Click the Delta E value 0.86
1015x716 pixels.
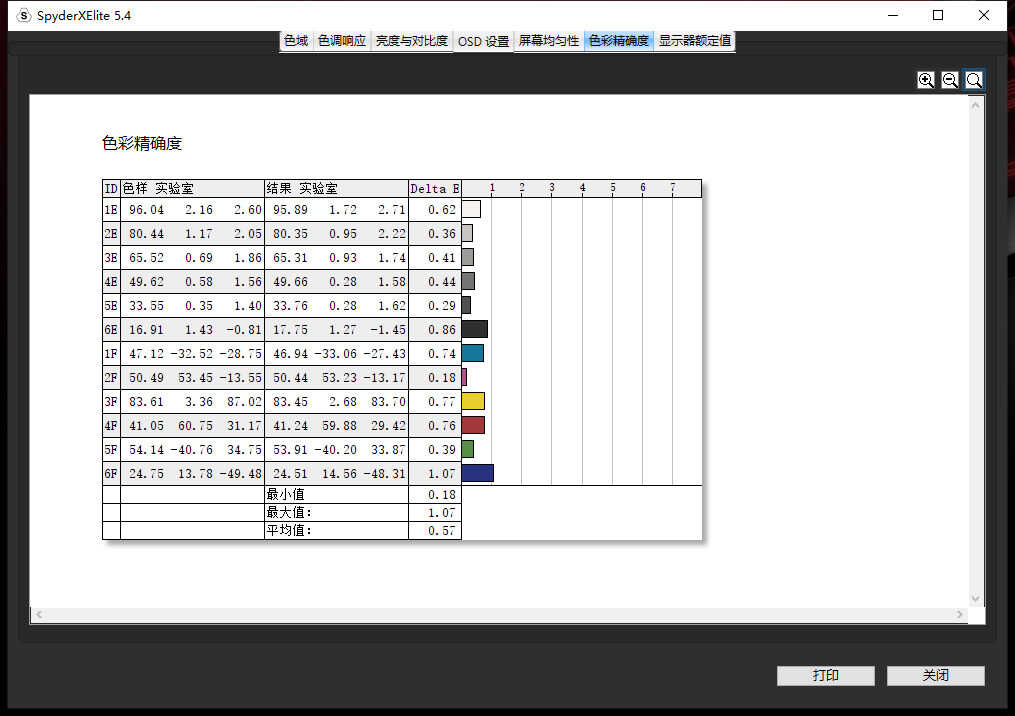pos(441,330)
